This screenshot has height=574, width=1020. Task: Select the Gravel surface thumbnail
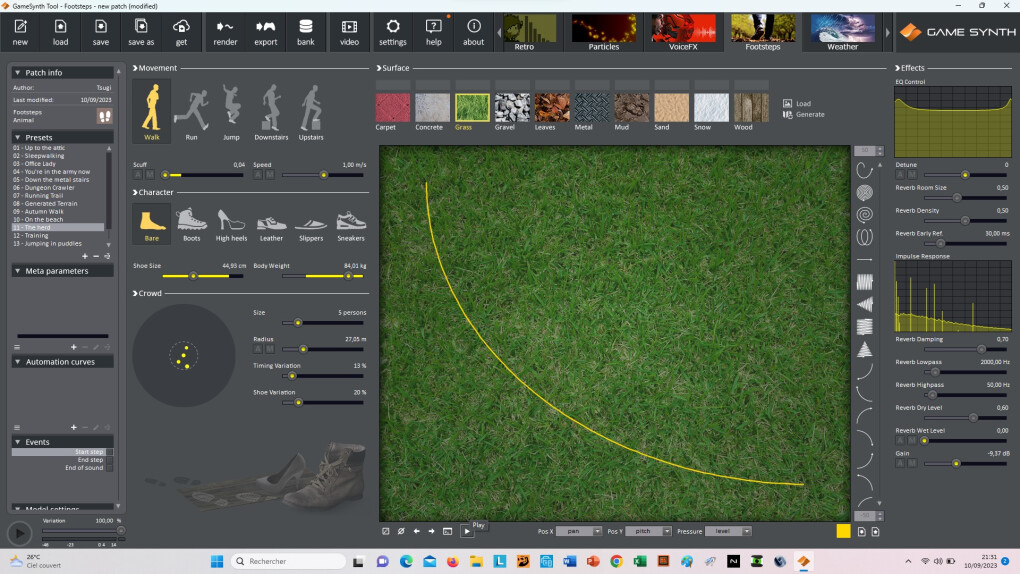(x=512, y=109)
